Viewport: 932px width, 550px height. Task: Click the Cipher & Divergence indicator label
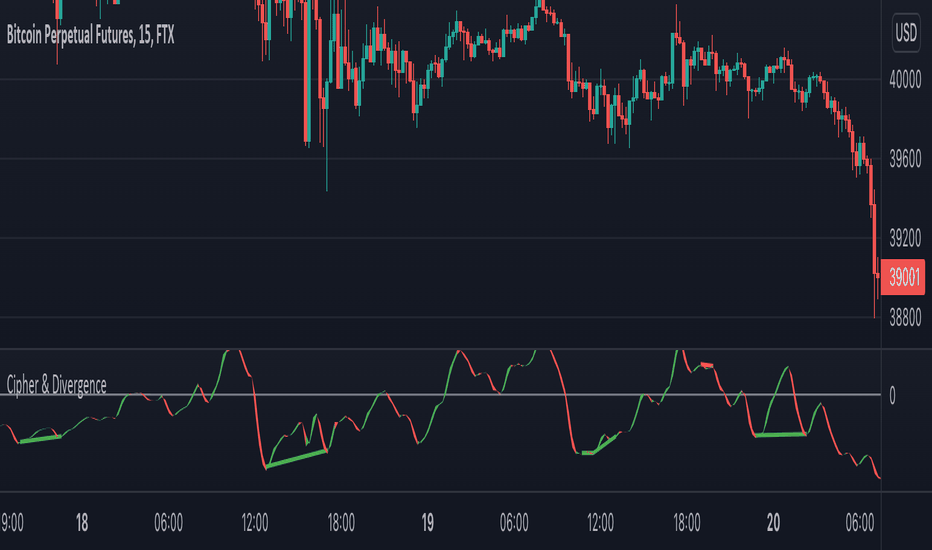click(56, 385)
